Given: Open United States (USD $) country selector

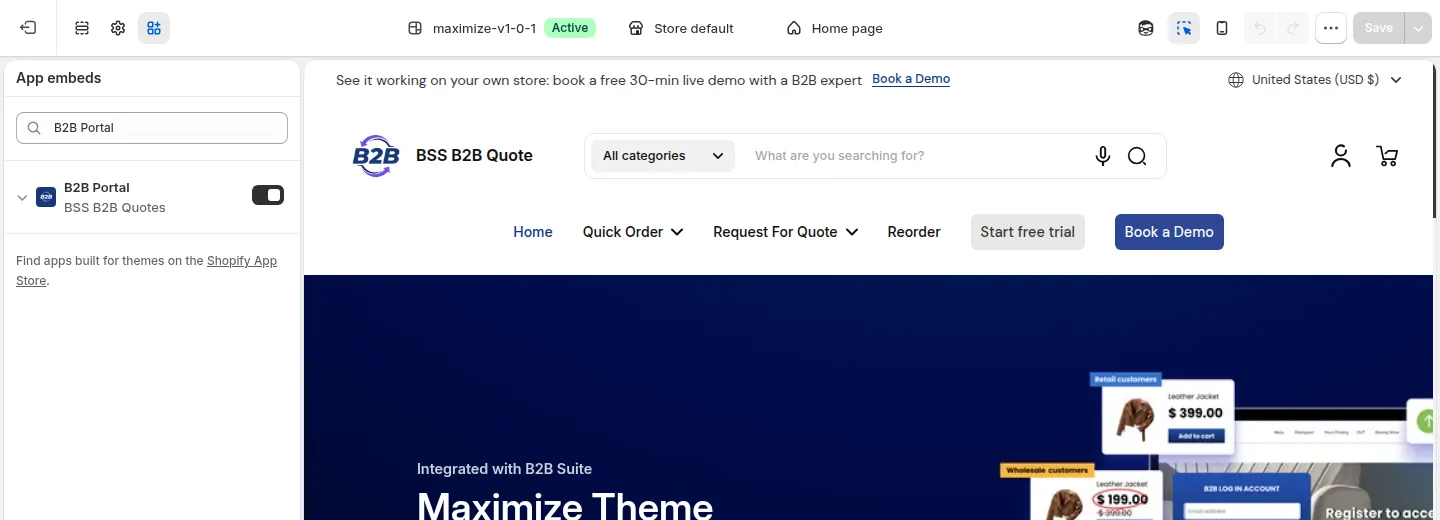Looking at the screenshot, I should 1315,80.
